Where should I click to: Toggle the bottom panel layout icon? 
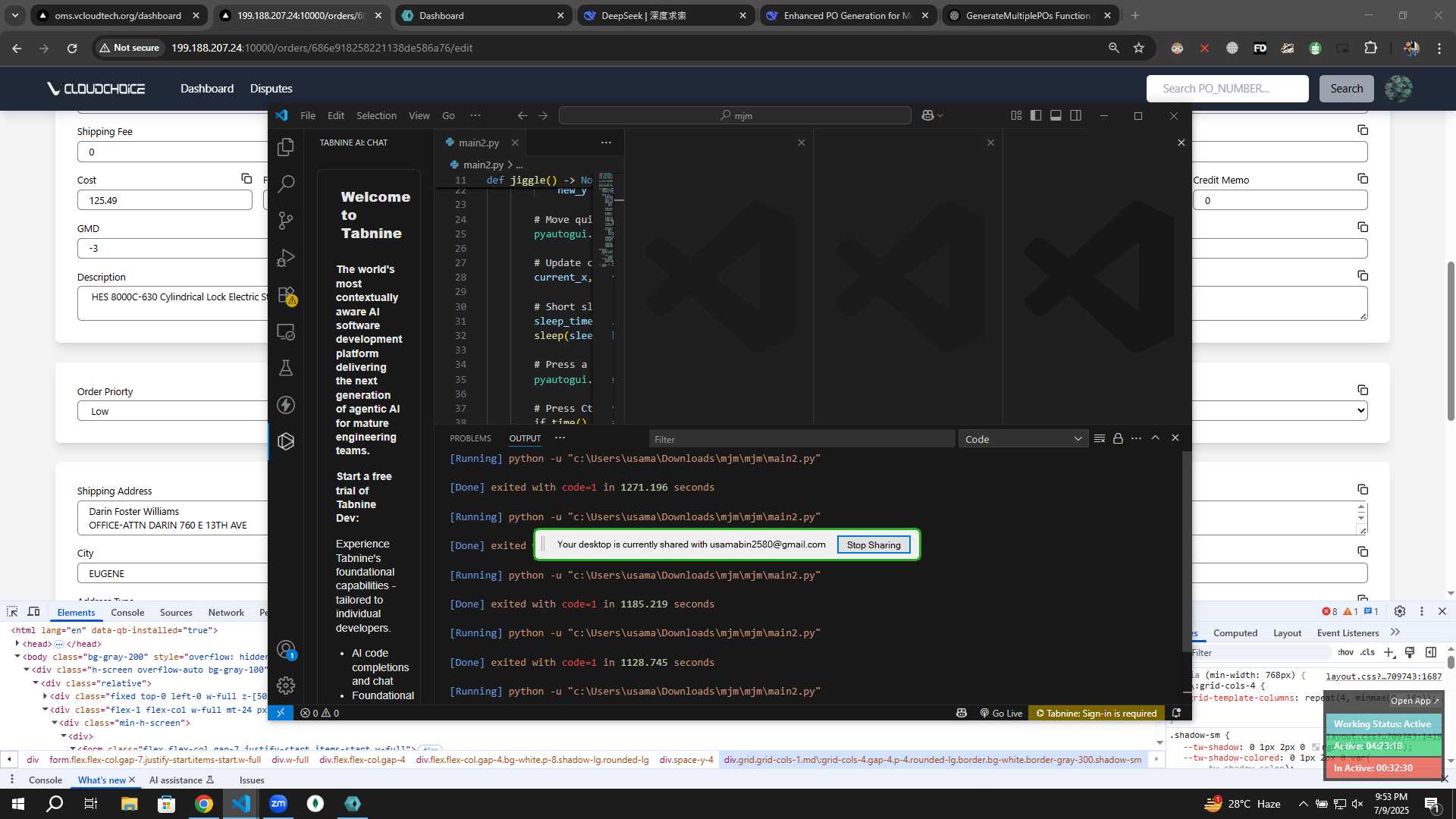(1056, 115)
